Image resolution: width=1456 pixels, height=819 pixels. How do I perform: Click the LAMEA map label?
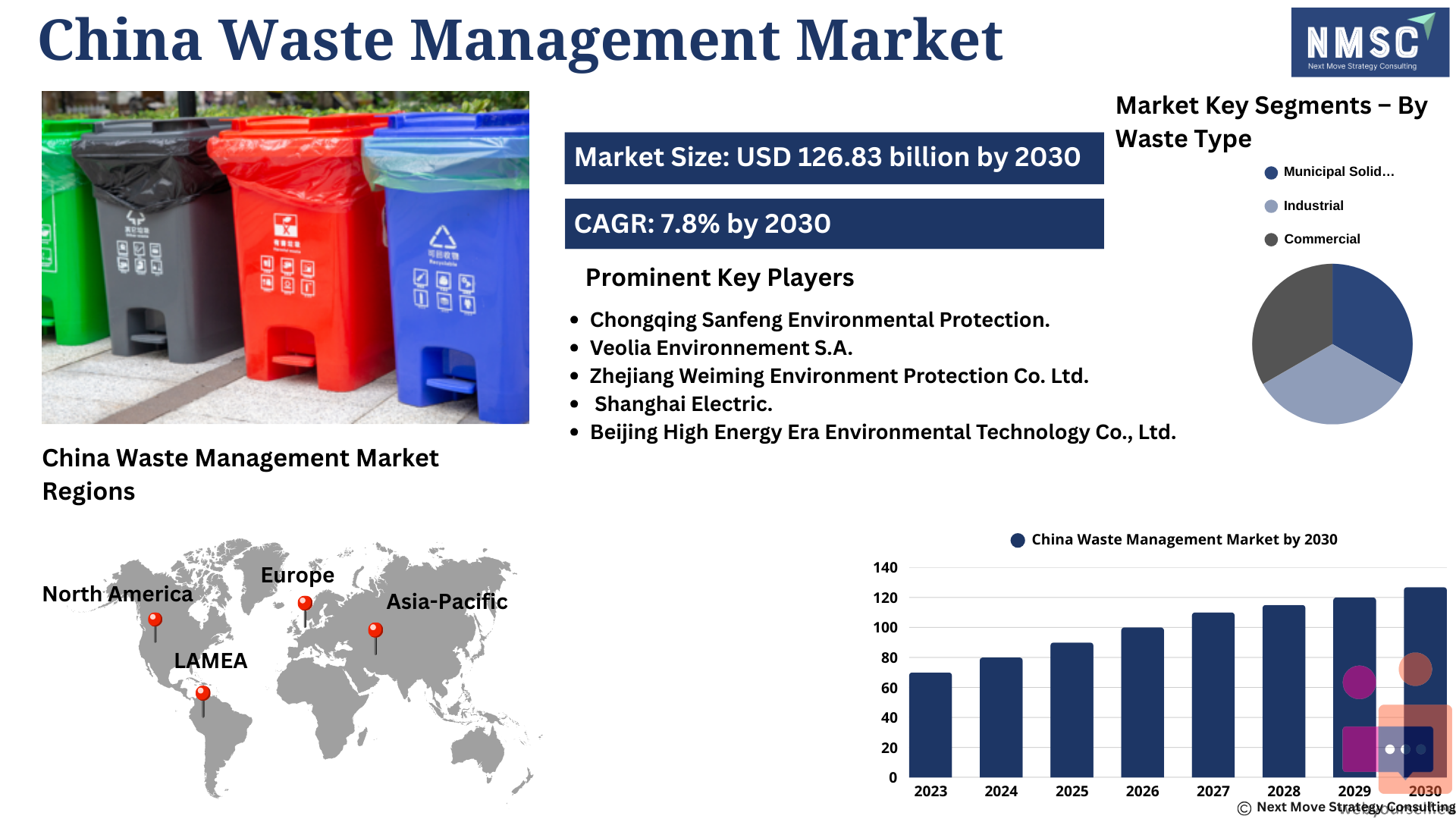coord(211,661)
